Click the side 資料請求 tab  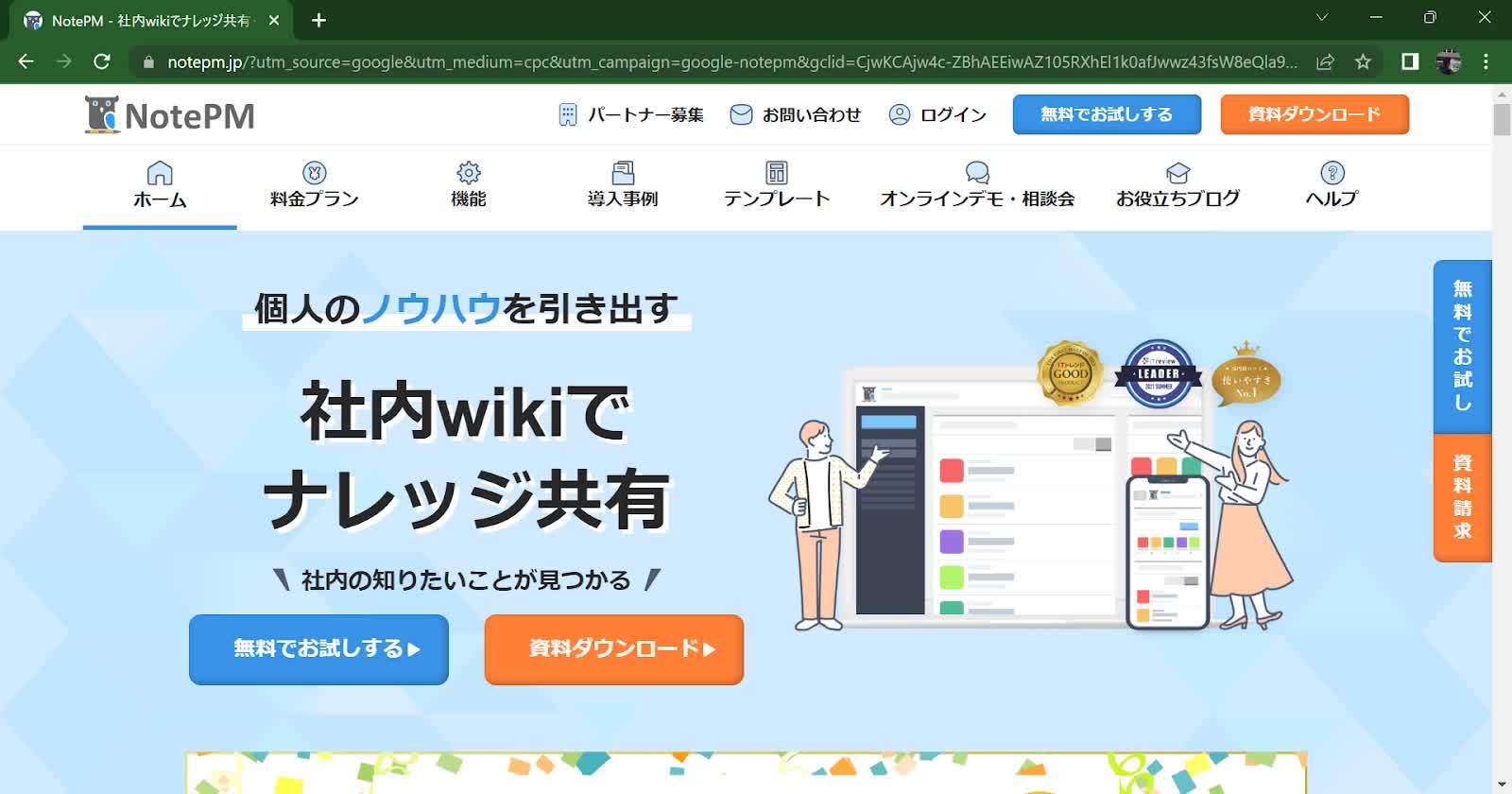point(1463,497)
